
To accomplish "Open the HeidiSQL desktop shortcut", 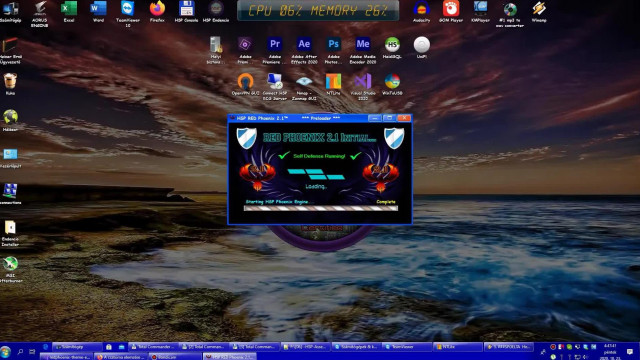I will point(392,48).
